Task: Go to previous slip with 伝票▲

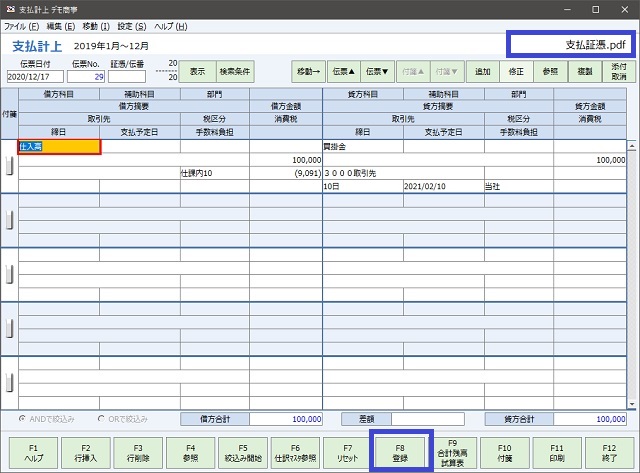Action: pyautogui.click(x=344, y=71)
